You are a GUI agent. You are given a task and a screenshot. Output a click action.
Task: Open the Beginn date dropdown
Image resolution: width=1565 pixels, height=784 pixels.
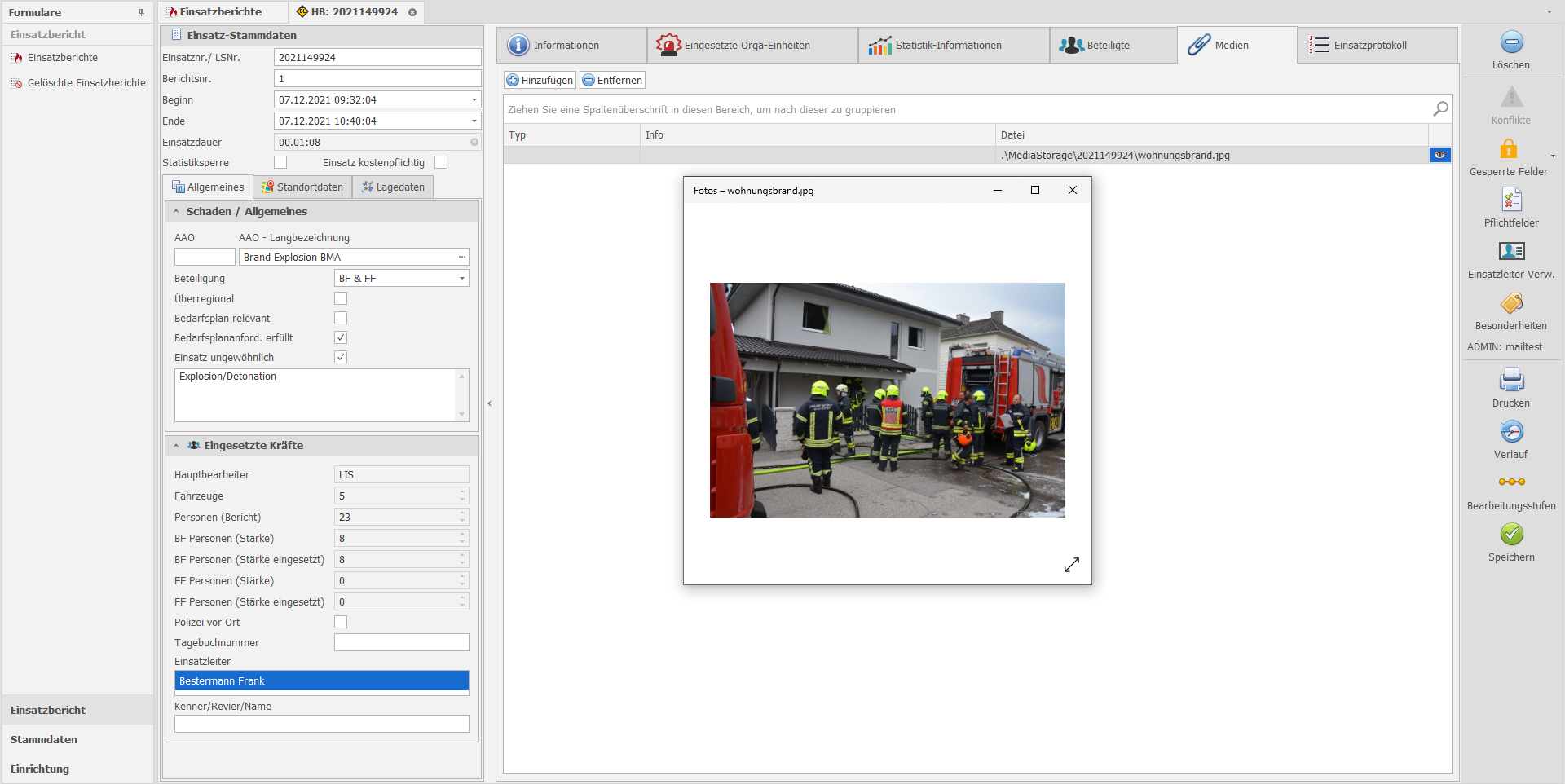pos(474,100)
